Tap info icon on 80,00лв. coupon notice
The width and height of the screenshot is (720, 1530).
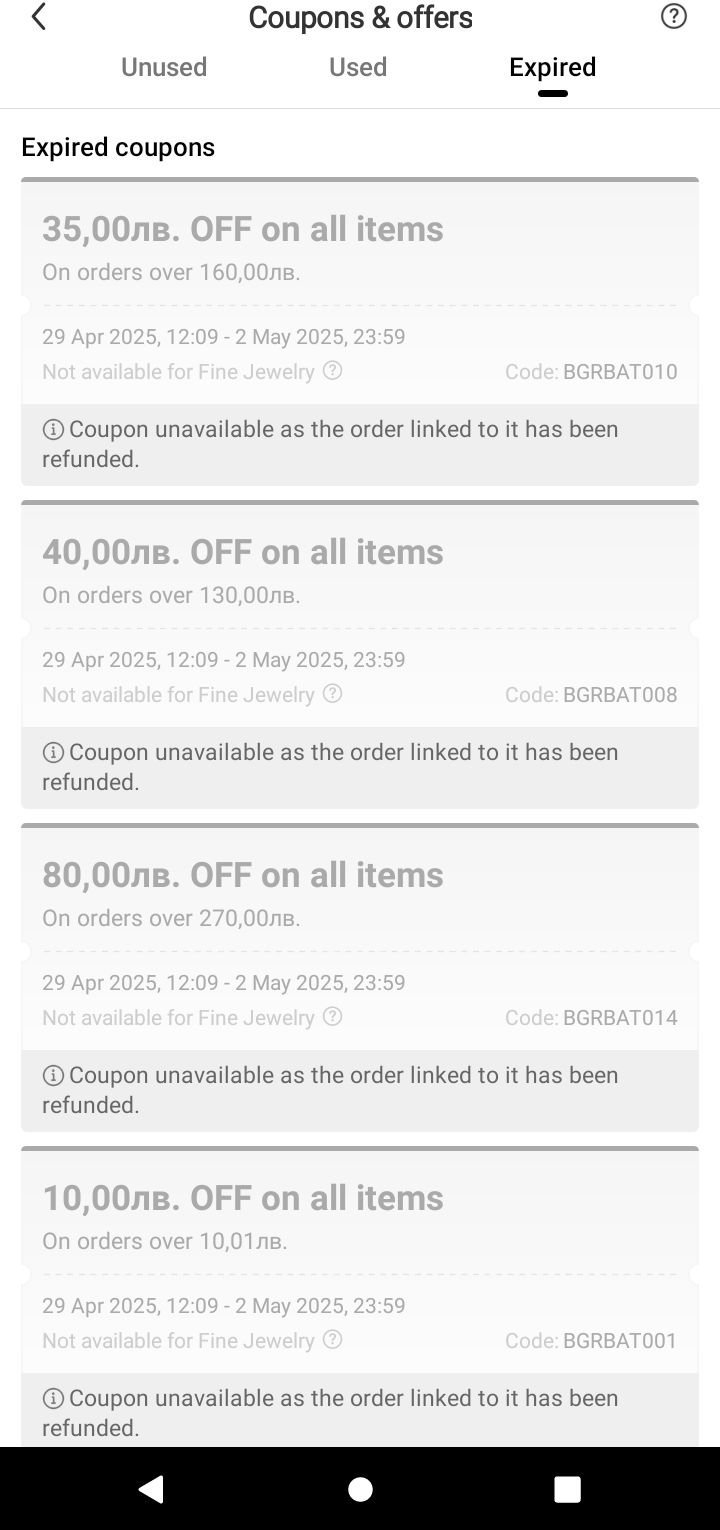coord(53,1076)
